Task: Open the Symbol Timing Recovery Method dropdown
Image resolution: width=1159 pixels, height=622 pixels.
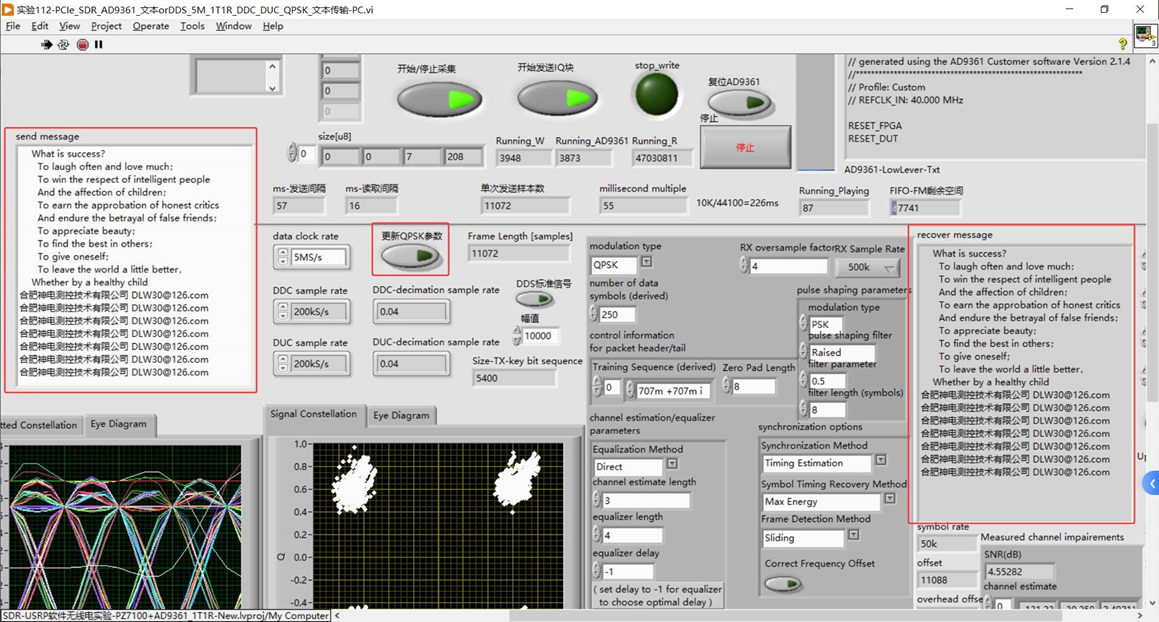Action: 890,499
